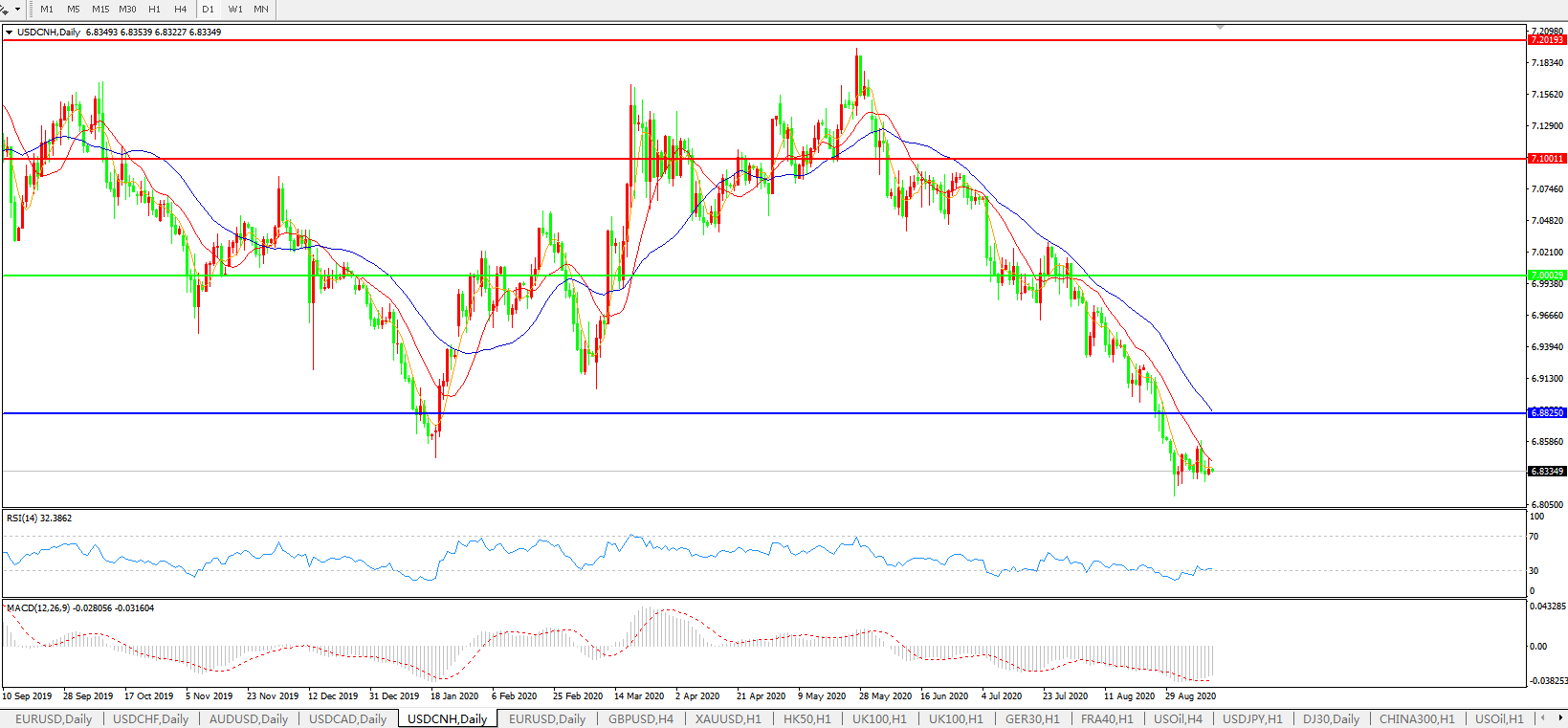
Task: Select the H4 timeframe button
Action: [181, 9]
